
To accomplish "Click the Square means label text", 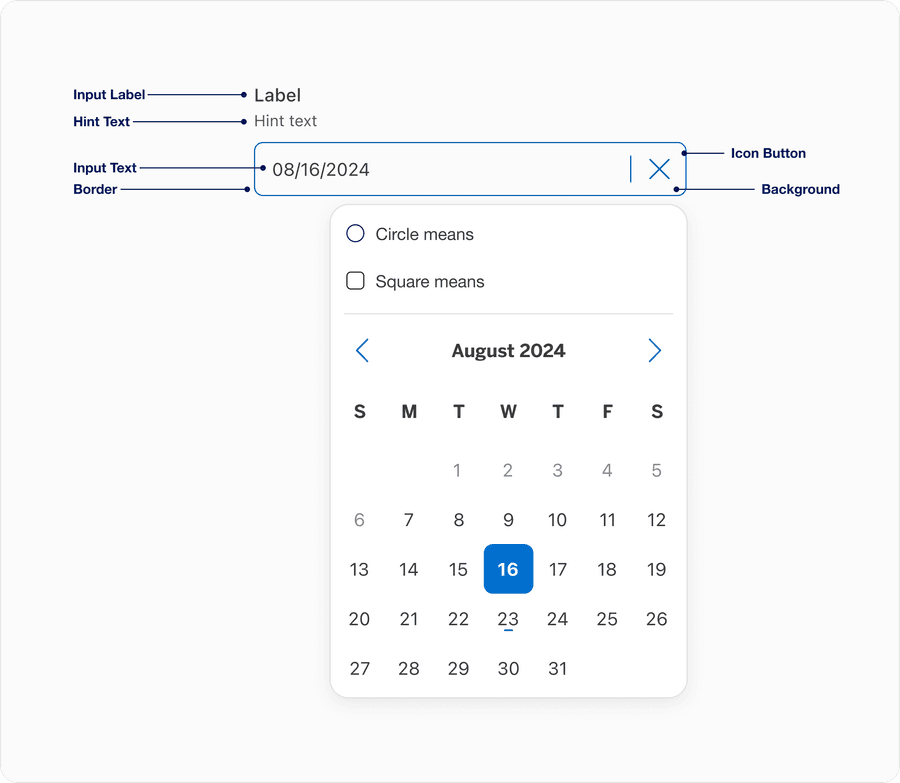I will click(429, 282).
